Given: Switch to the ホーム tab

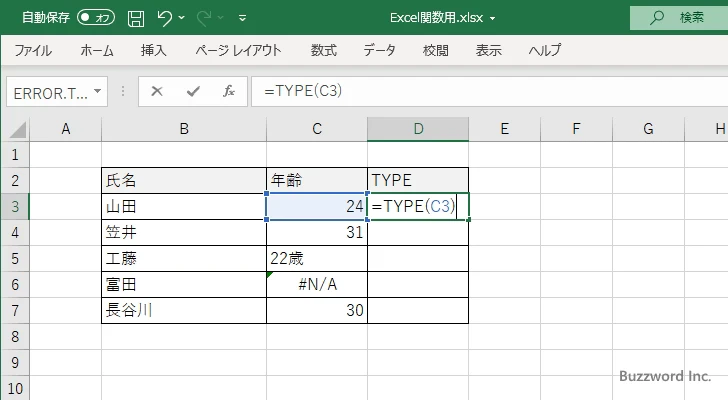Looking at the screenshot, I should [x=97, y=50].
